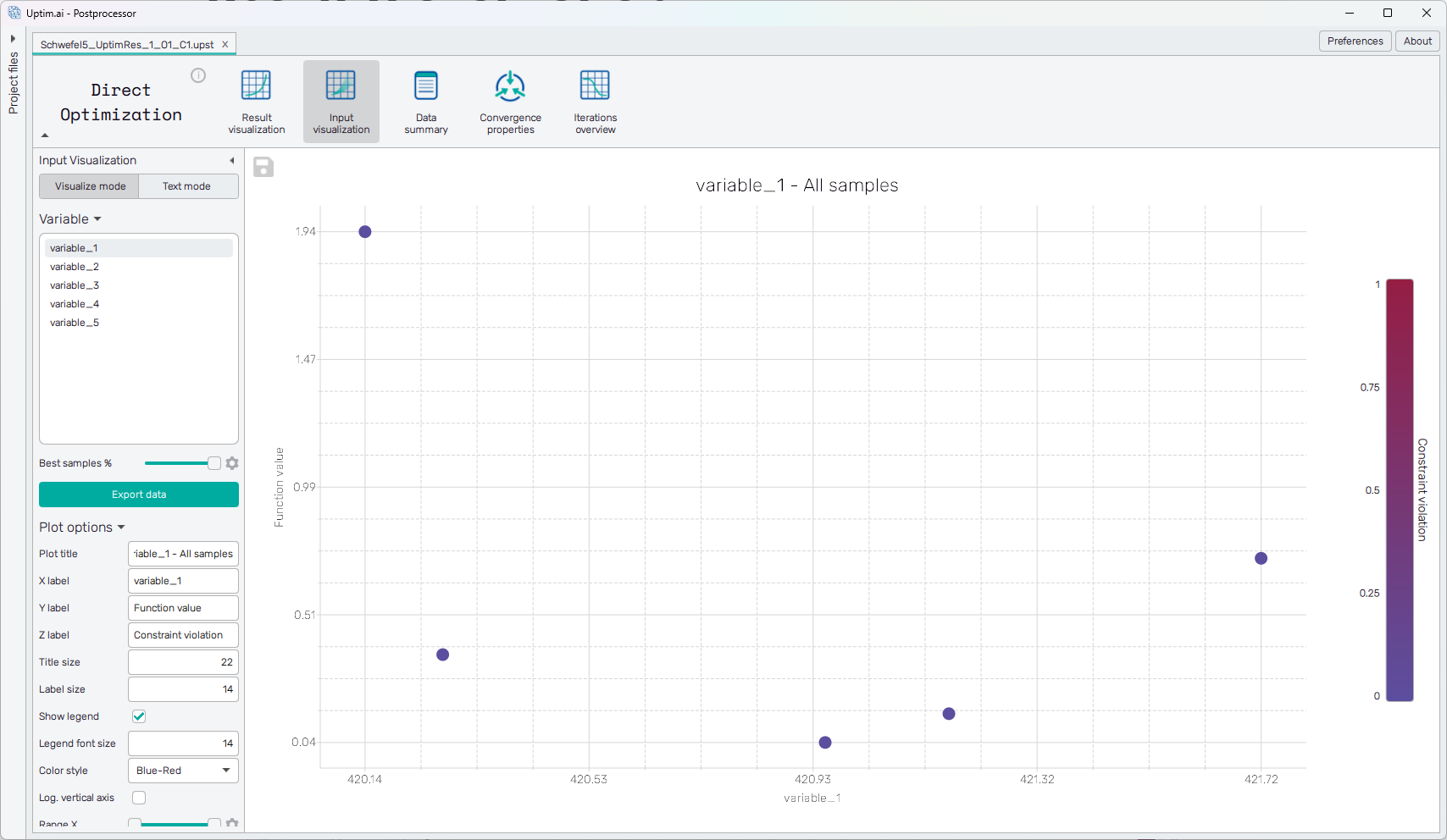
Task: Uncheck the Show legend checkbox
Action: (x=139, y=716)
